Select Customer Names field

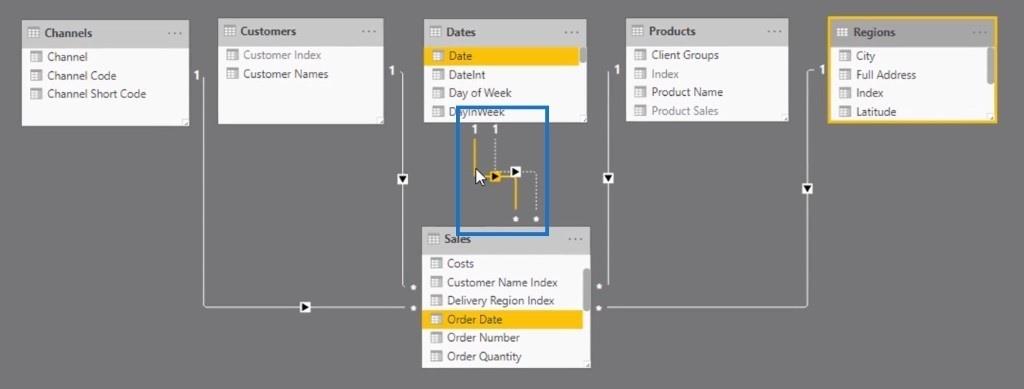tap(285, 74)
